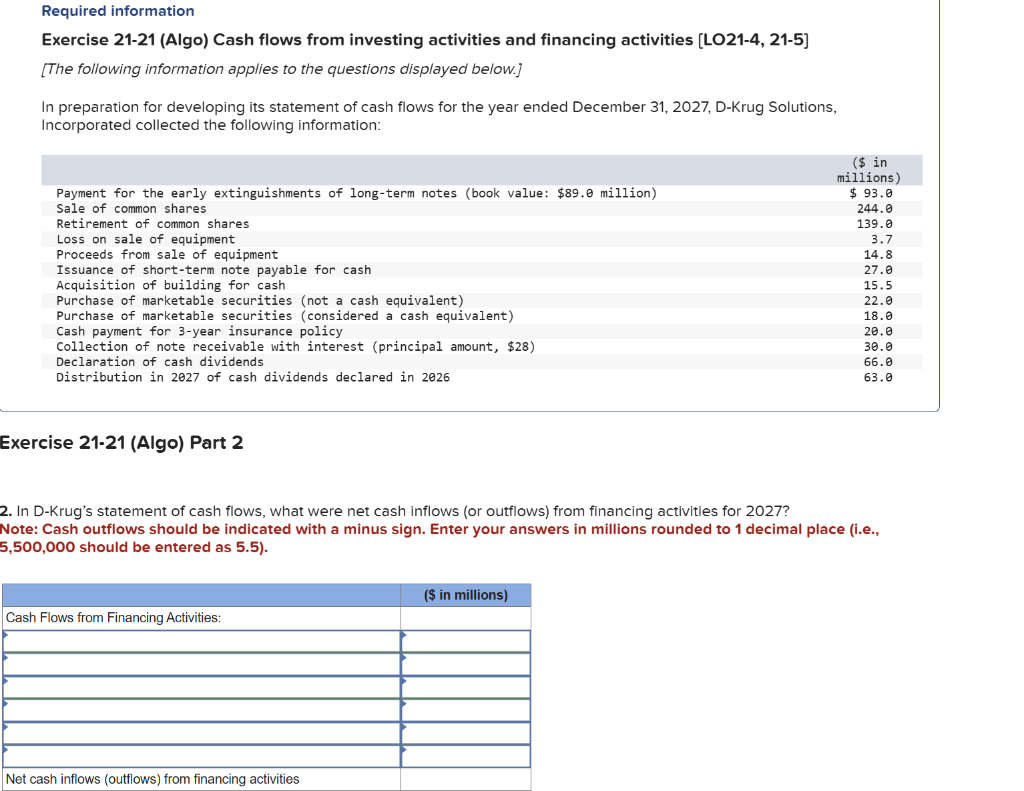The height and width of the screenshot is (791, 1024).
Task: Click the value 139.0
Action: coord(875,224)
